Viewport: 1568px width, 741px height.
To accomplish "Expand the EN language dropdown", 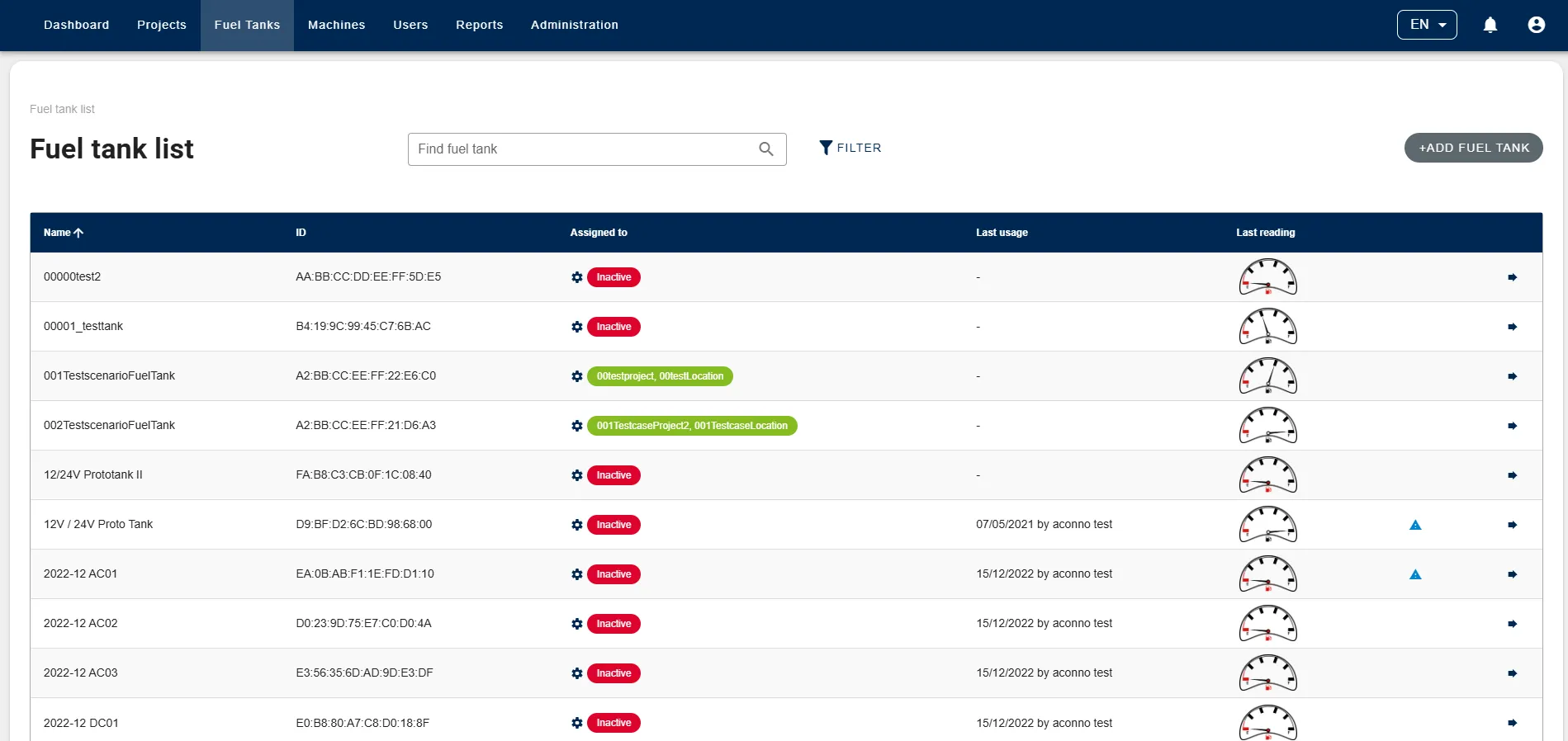I will tap(1426, 25).
